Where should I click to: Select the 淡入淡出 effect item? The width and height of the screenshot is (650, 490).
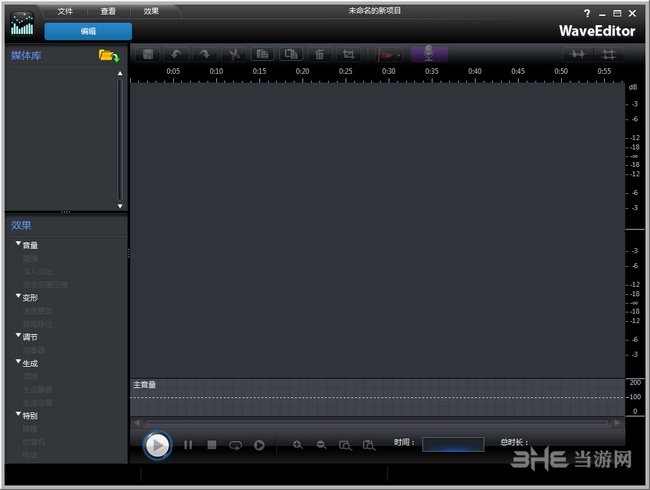(38, 272)
